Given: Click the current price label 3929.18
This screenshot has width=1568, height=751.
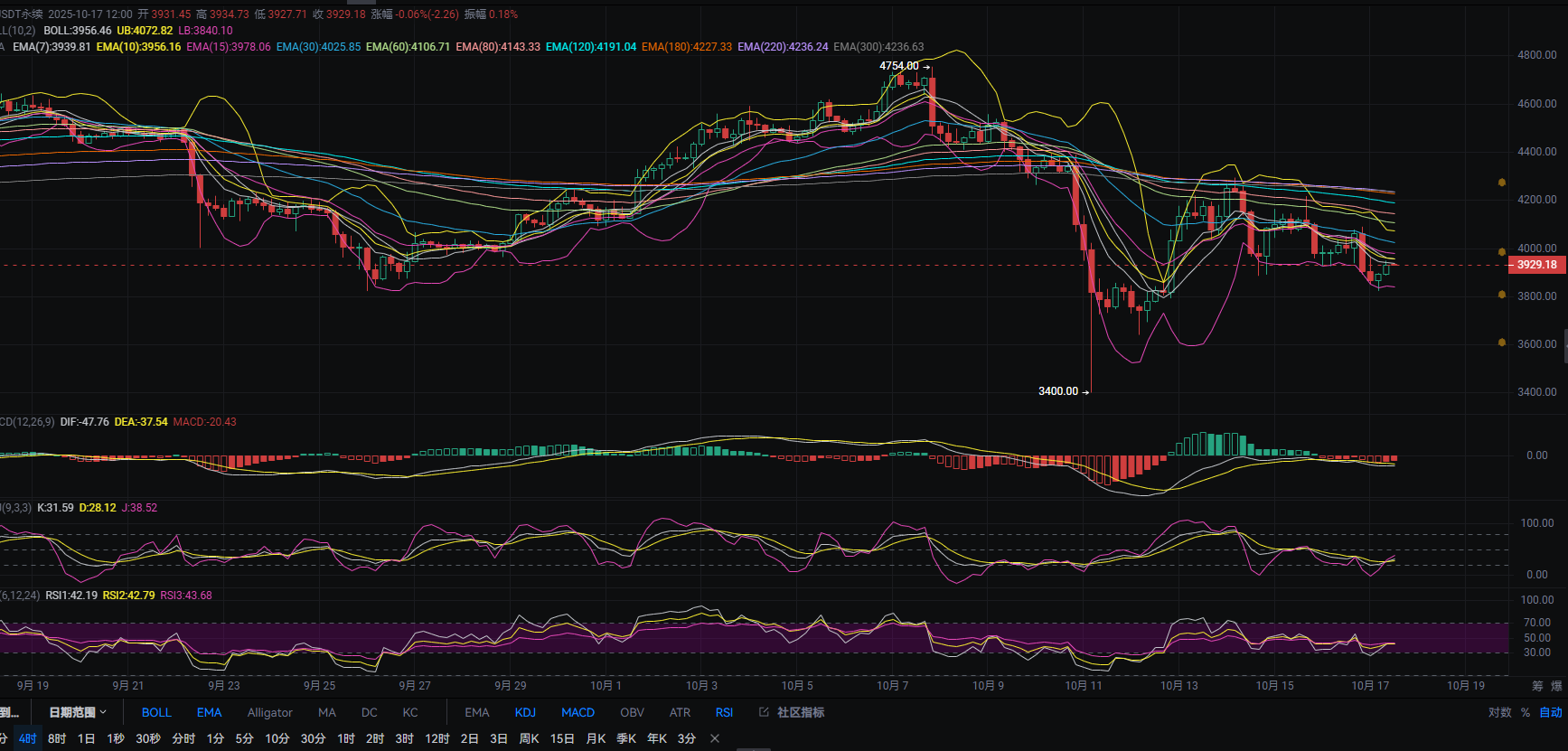Looking at the screenshot, I should pyautogui.click(x=1535, y=265).
